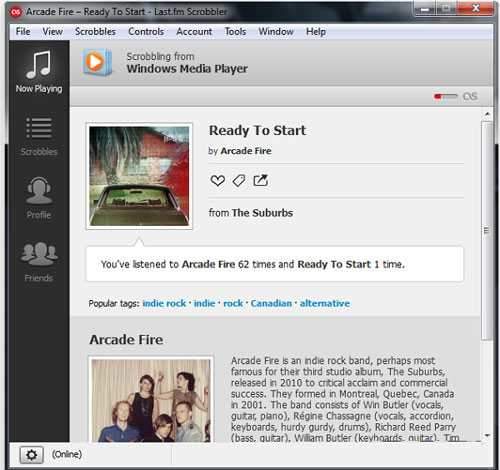Follow the indie rock tag link
Image resolution: width=500 pixels, height=470 pixels.
click(x=164, y=303)
